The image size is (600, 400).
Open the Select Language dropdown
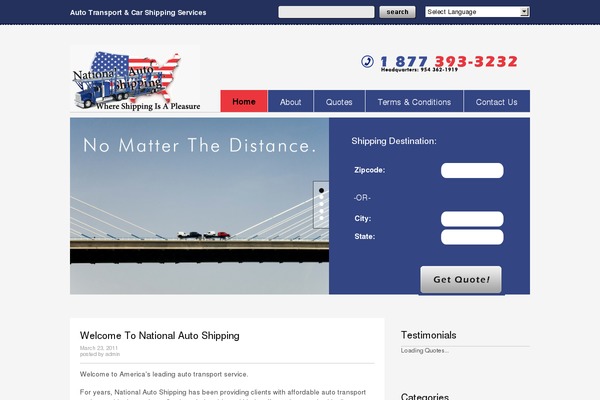tap(477, 12)
